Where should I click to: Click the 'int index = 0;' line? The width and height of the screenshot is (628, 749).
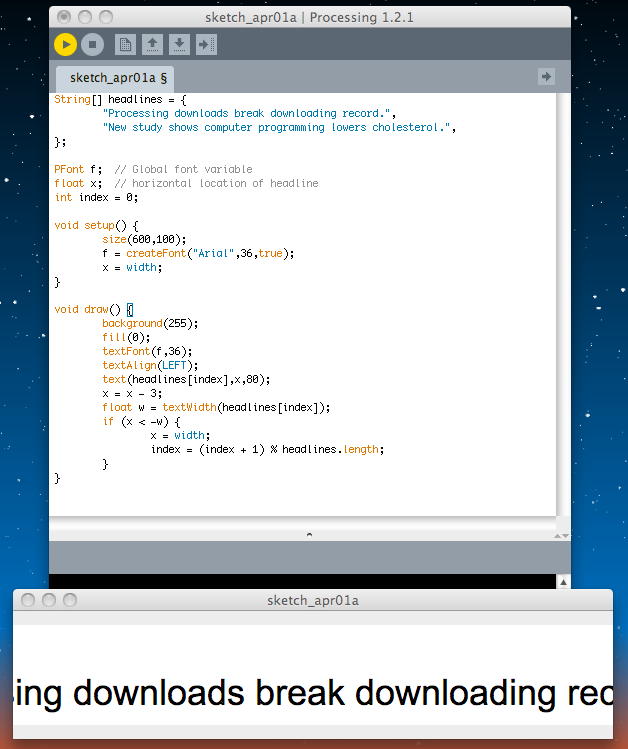pos(96,197)
